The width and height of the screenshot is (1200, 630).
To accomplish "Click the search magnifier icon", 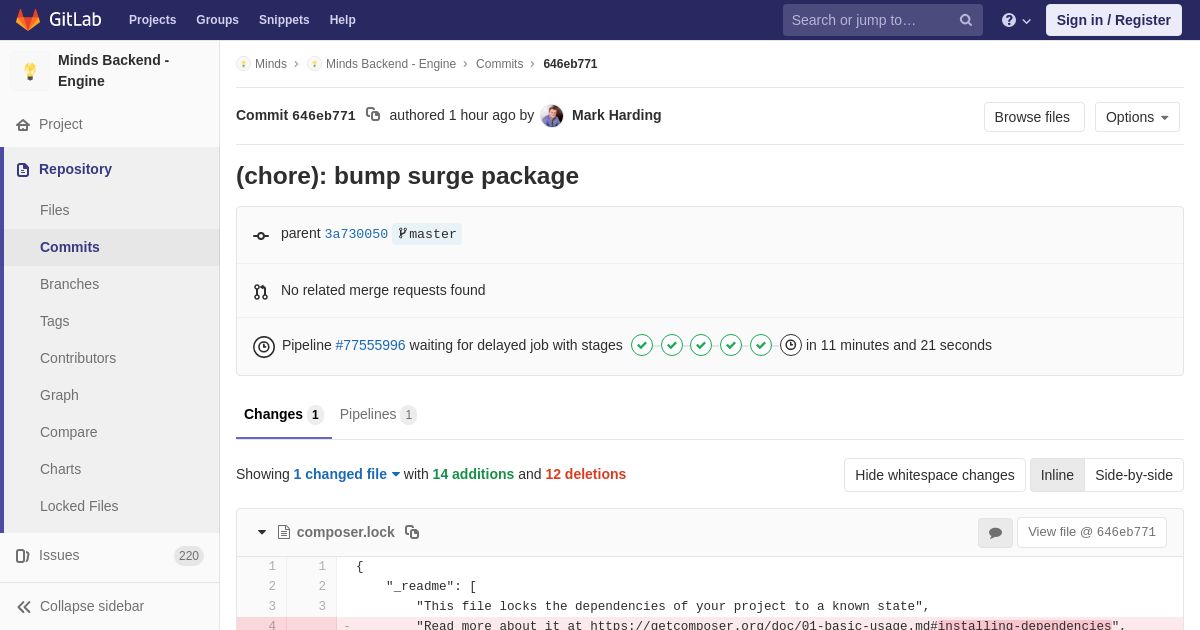I will [x=966, y=20].
